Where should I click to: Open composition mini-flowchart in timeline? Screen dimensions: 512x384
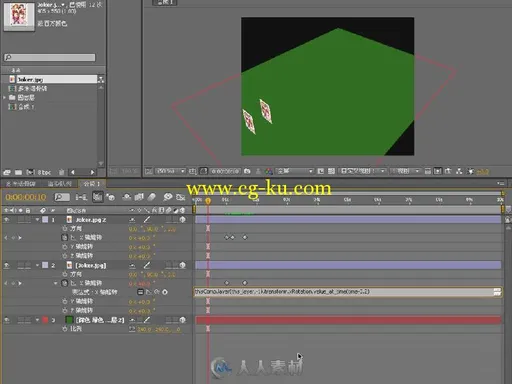81,197
